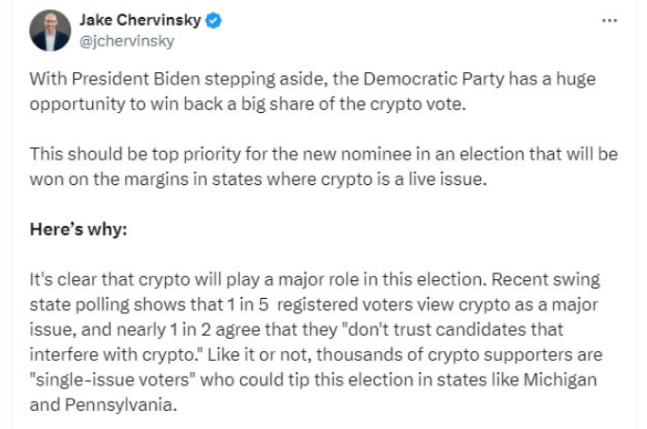Screen dimensions: 647x429
Task: Open the three-dot more options menu
Action: [609, 20]
